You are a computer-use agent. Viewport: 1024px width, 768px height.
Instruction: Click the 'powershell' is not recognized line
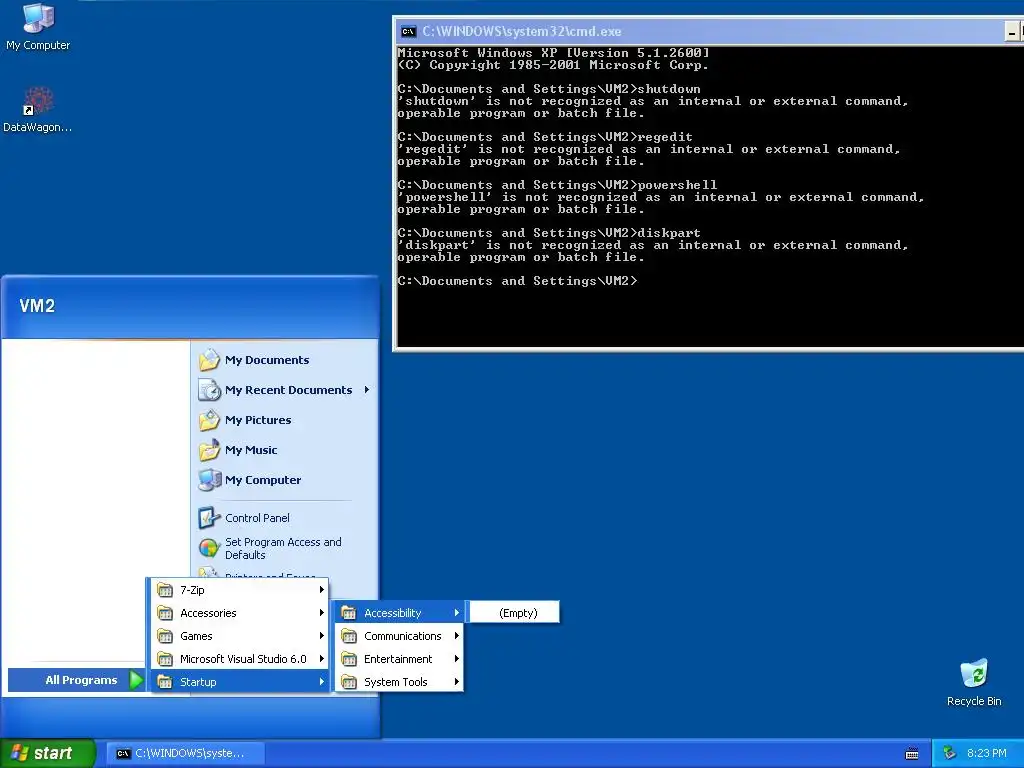click(661, 197)
